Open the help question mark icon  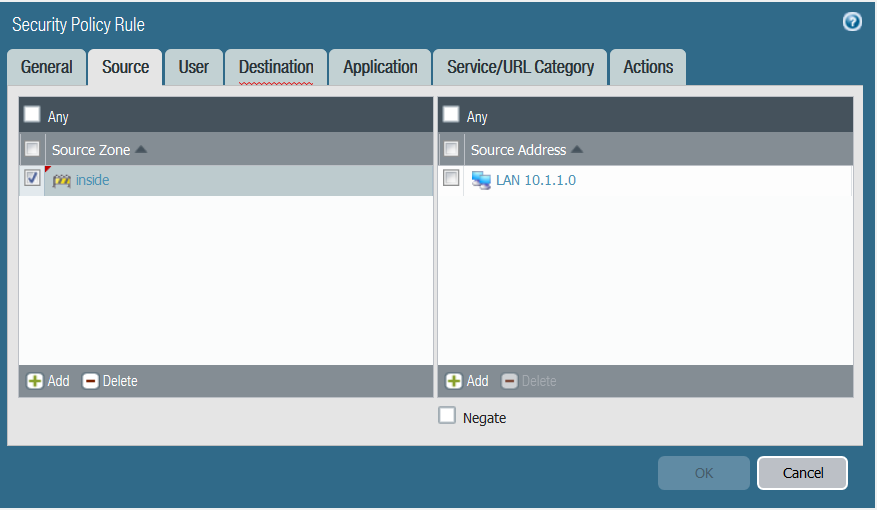pyautogui.click(x=852, y=22)
